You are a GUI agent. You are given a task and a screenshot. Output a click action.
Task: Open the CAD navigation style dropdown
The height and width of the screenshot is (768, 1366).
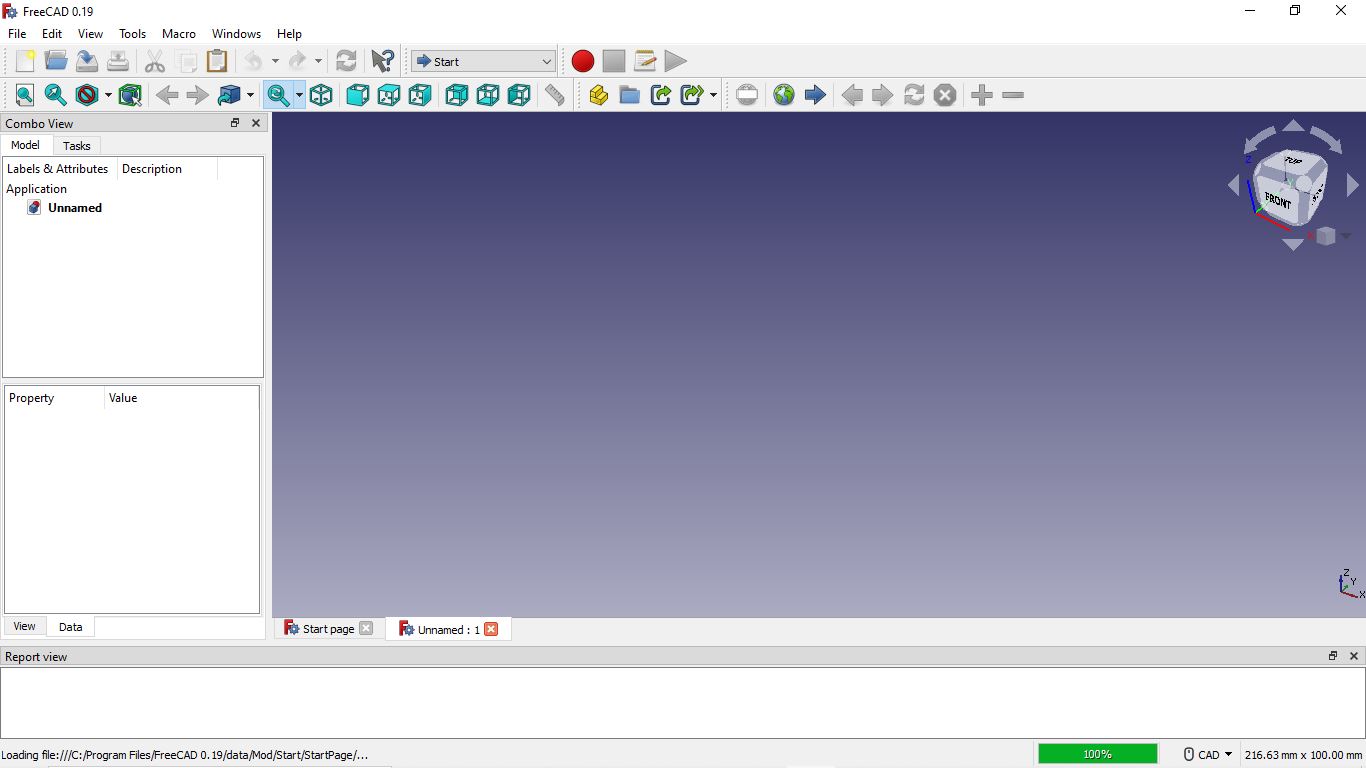pyautogui.click(x=1208, y=755)
